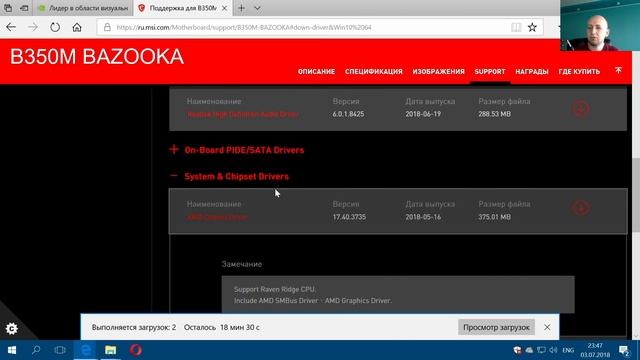The height and width of the screenshot is (360, 640).
Task: Open reading view book icon
Action: tap(516, 27)
